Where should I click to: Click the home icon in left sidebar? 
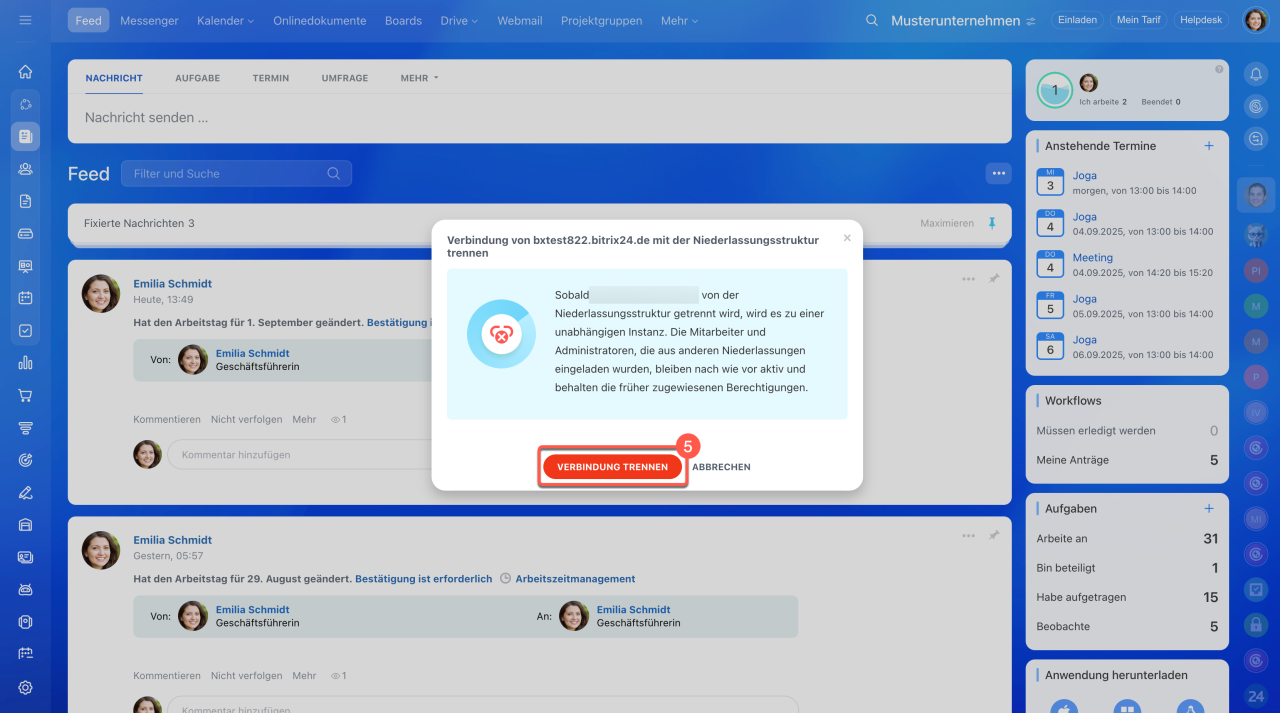[25, 72]
